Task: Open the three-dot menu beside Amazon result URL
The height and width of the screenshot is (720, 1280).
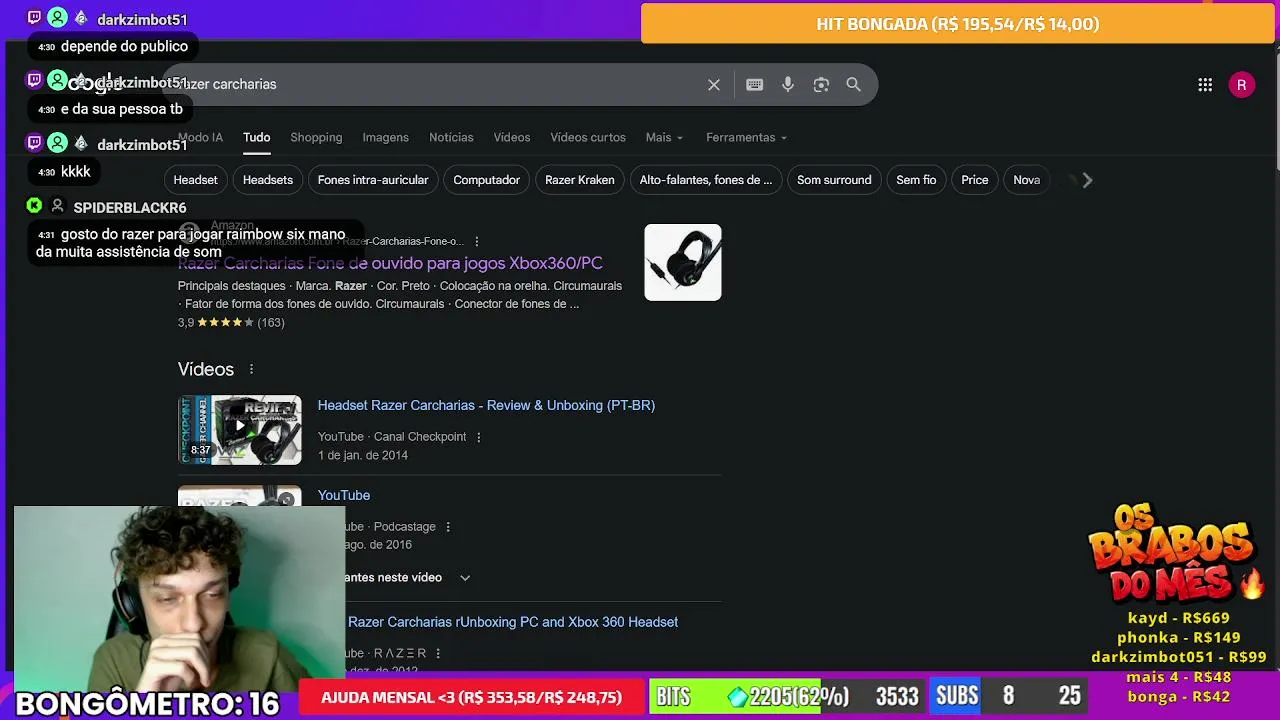Action: click(x=477, y=241)
